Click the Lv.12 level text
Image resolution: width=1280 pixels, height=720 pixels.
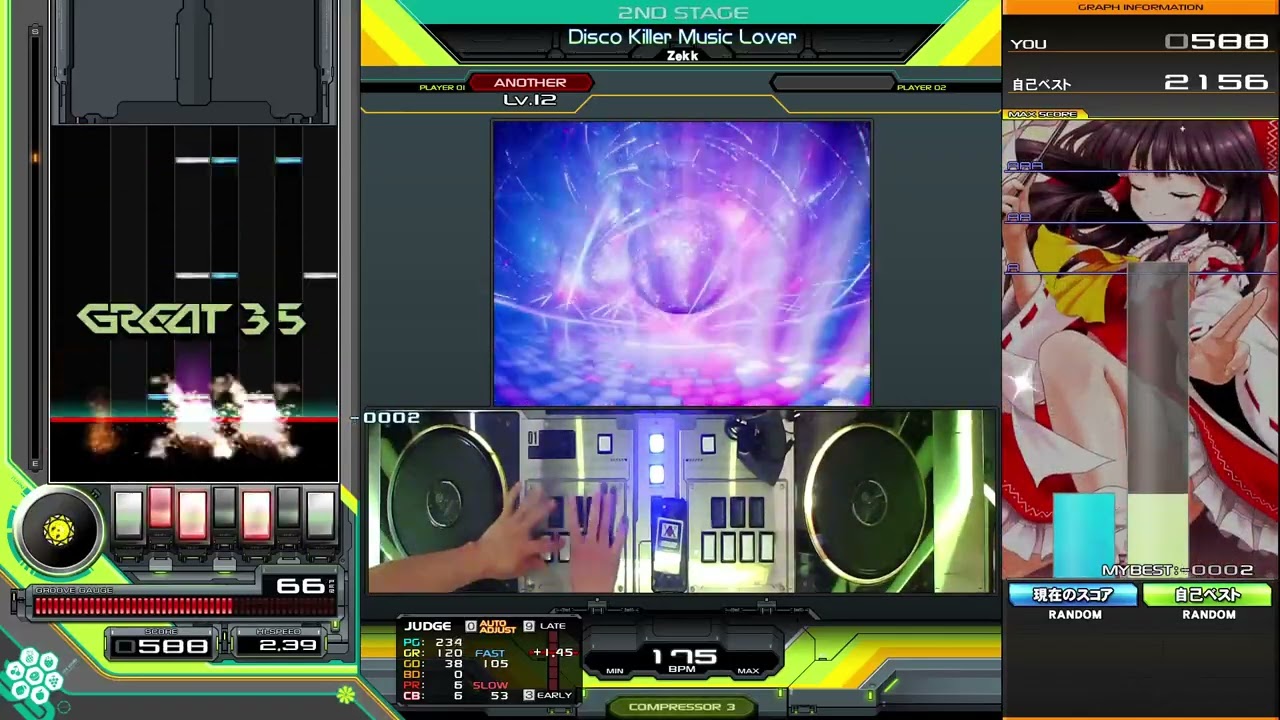530,100
